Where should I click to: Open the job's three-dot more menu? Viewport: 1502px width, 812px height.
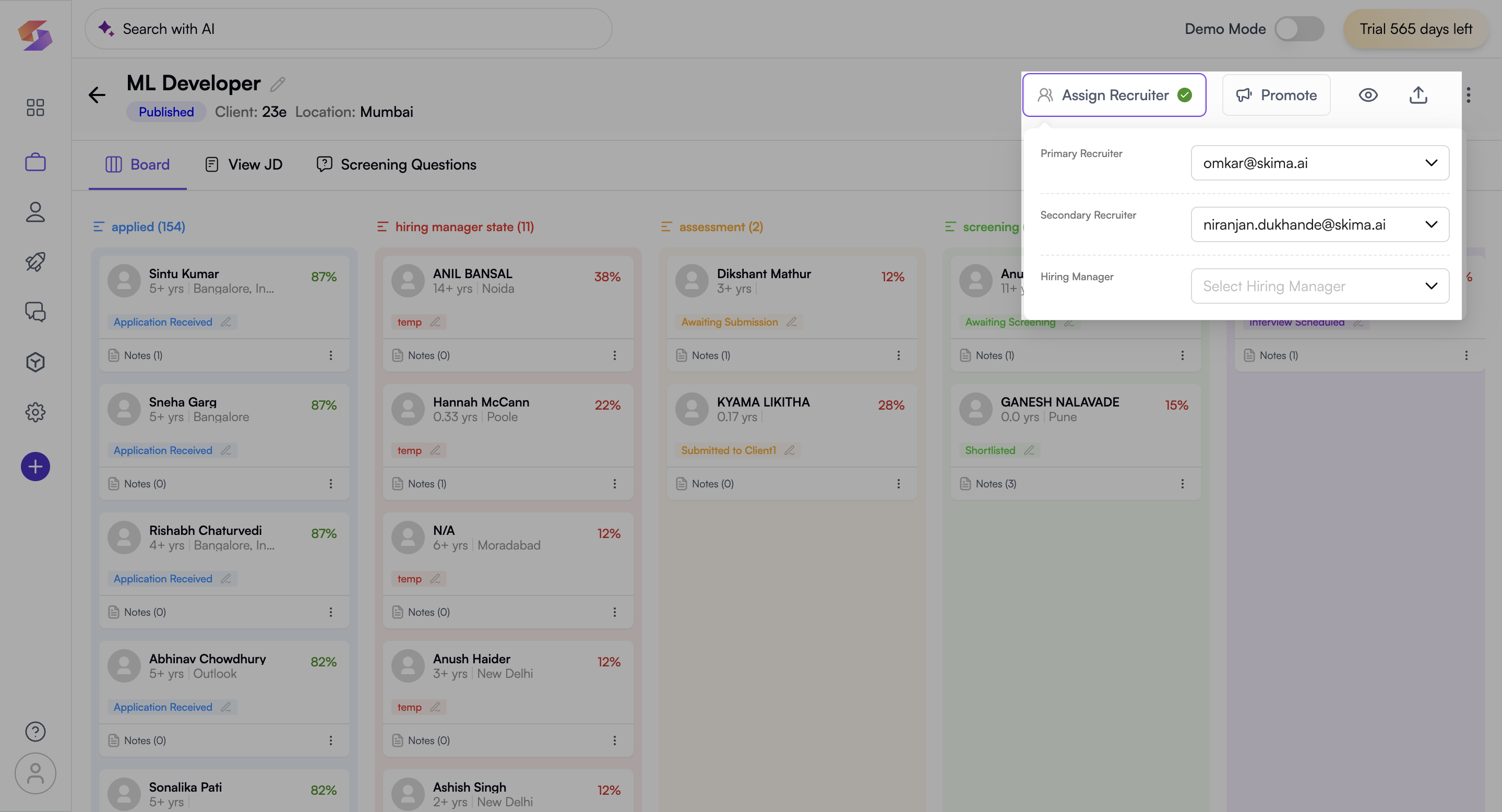click(x=1469, y=95)
